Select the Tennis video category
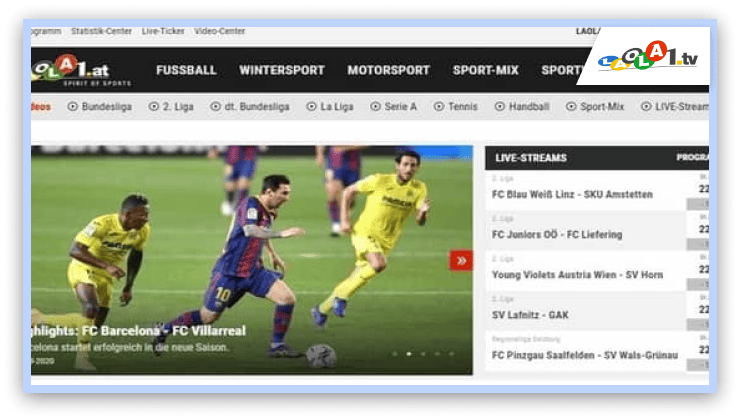This screenshot has width=740, height=420. [463, 107]
